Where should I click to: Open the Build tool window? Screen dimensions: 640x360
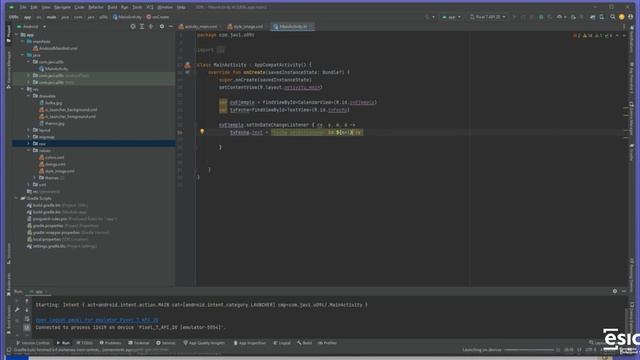pos(304,343)
